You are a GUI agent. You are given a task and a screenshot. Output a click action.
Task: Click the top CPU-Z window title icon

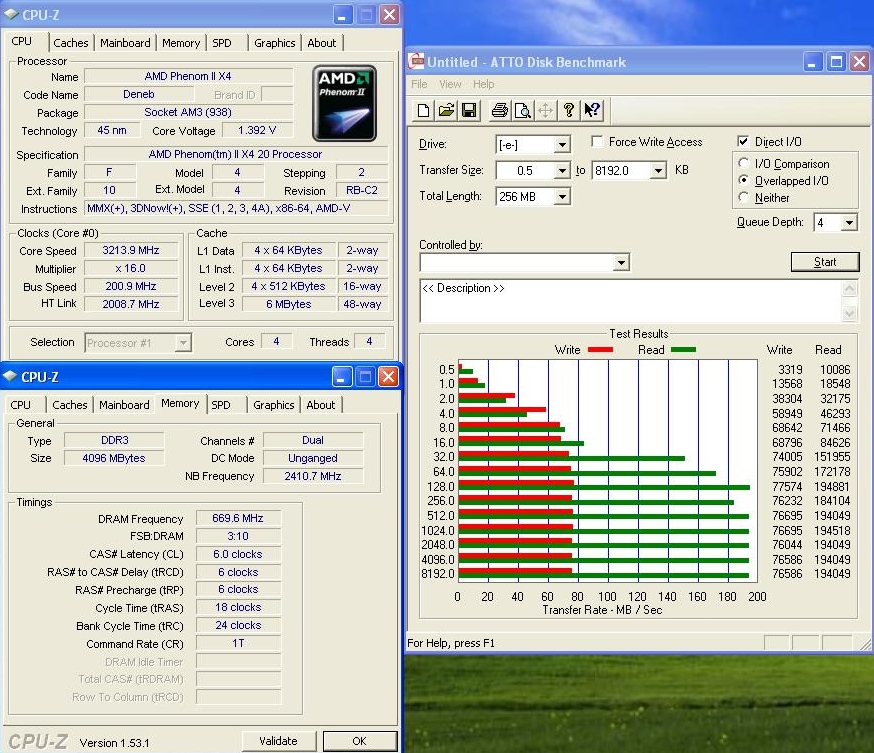pos(11,15)
